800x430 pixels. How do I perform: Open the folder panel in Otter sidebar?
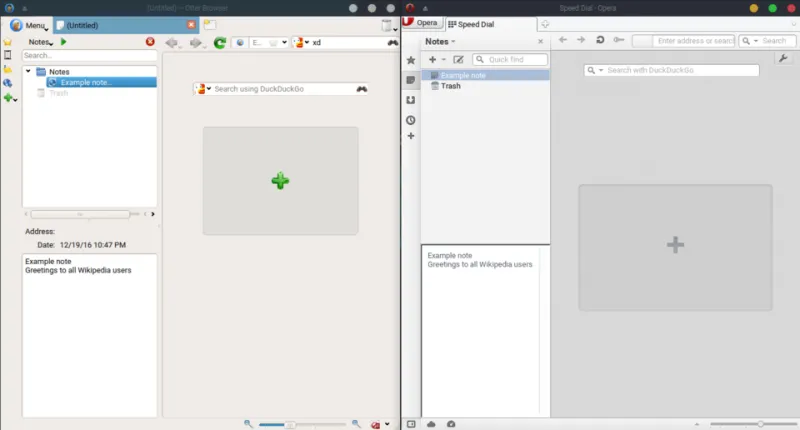(x=8, y=69)
